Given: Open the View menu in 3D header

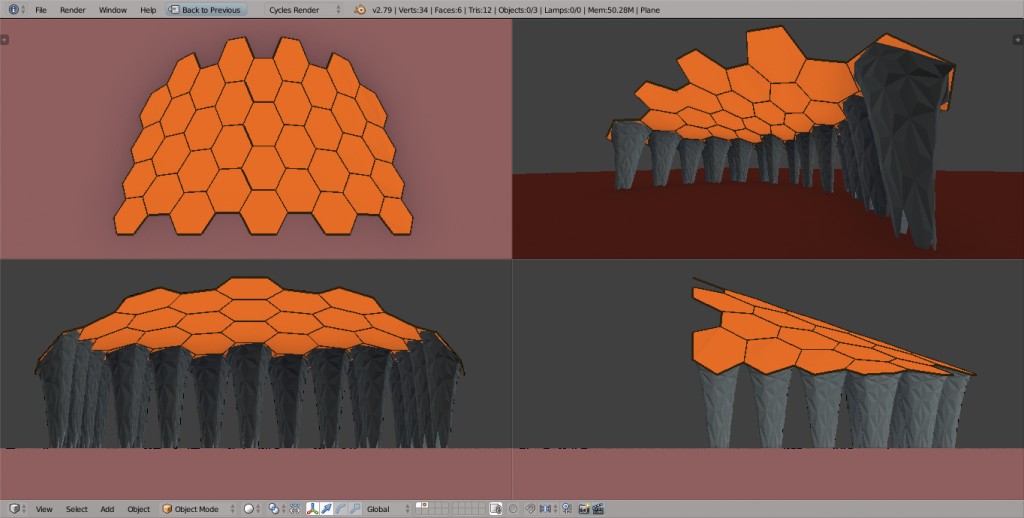Looking at the screenshot, I should click(x=44, y=509).
